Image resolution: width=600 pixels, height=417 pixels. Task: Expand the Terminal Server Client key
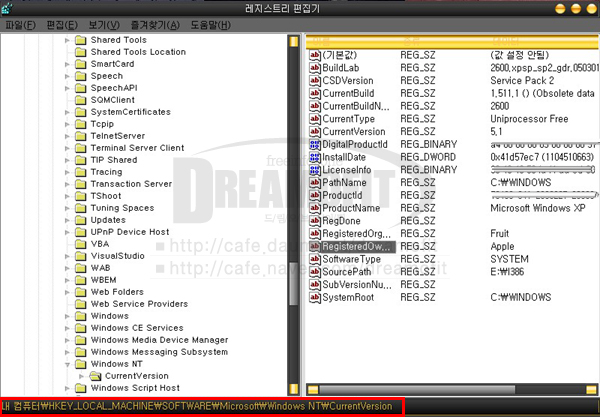coord(67,148)
